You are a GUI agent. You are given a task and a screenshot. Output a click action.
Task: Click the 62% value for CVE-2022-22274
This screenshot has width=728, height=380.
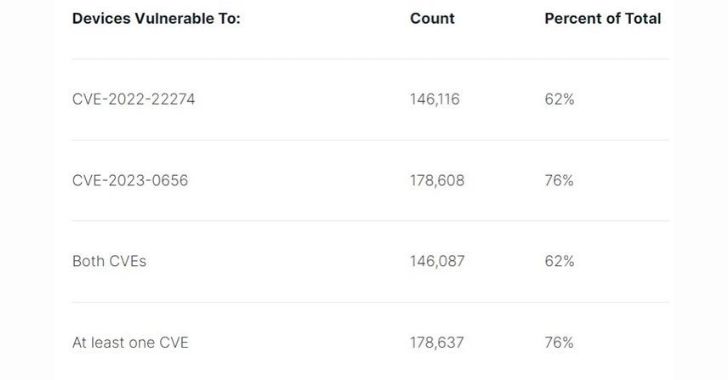[559, 99]
